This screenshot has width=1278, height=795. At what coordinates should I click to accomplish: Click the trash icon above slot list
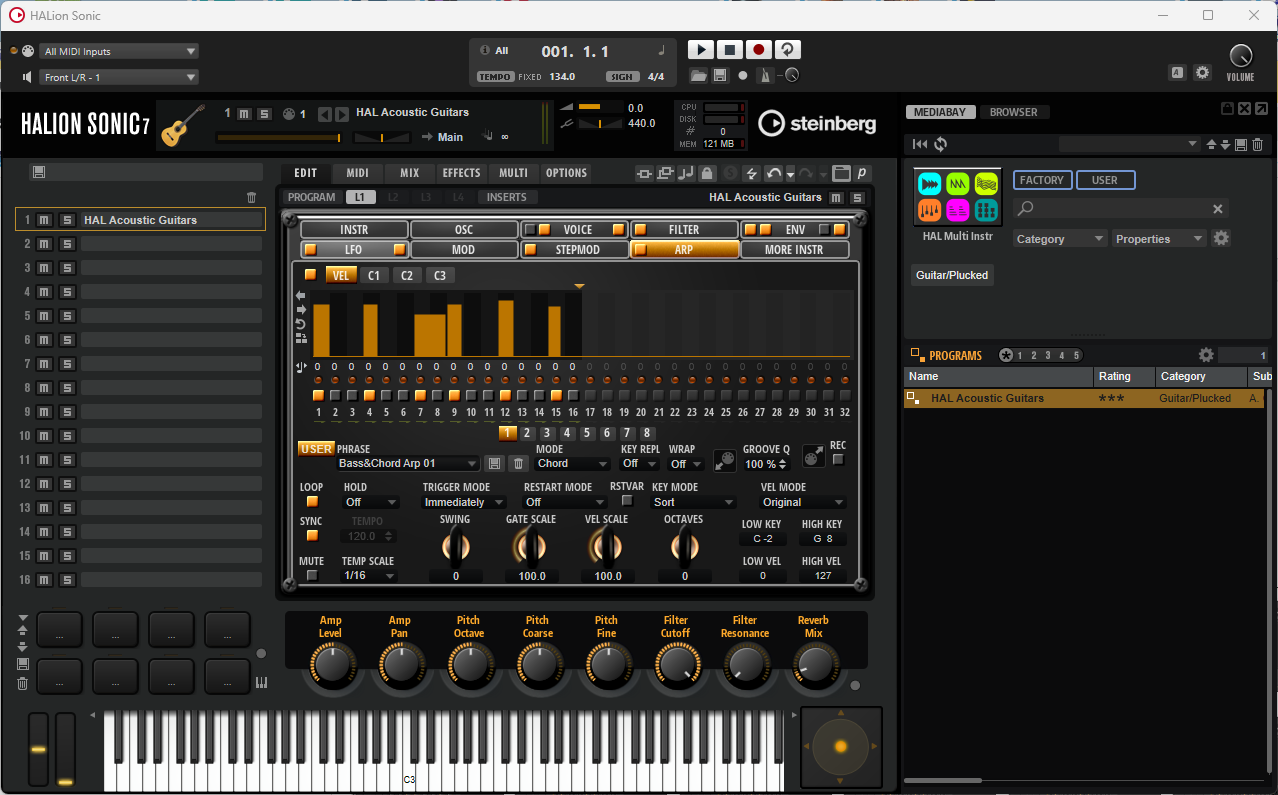[x=252, y=198]
